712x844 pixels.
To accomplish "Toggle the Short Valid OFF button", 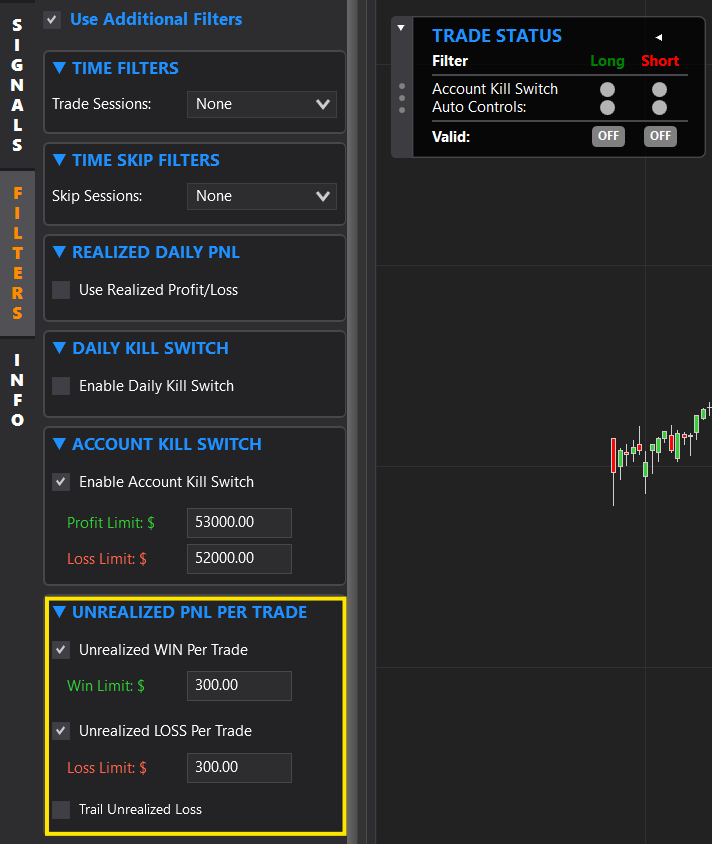I will pyautogui.click(x=660, y=136).
